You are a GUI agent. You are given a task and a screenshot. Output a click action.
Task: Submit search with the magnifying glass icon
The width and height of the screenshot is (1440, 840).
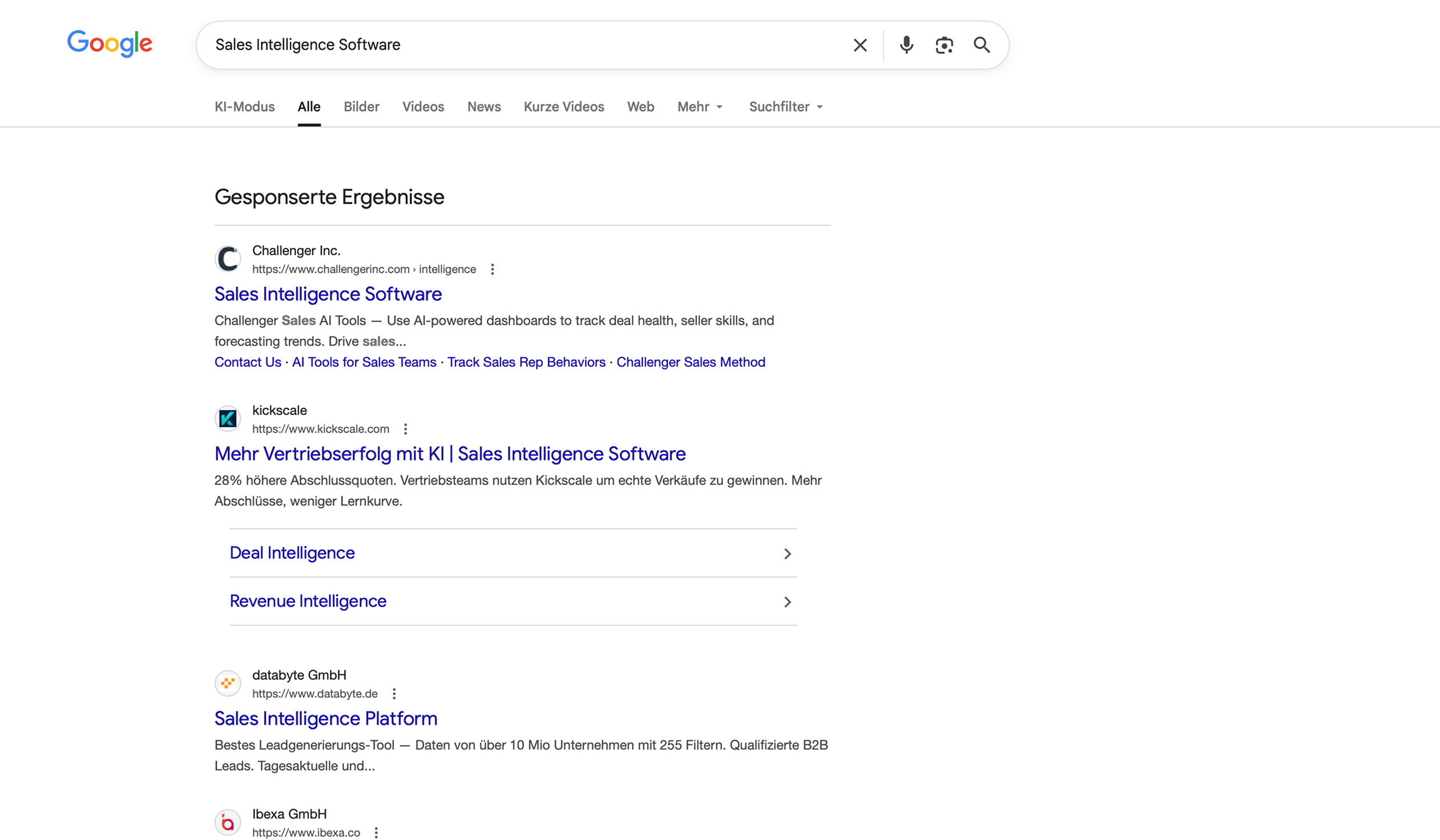982,45
